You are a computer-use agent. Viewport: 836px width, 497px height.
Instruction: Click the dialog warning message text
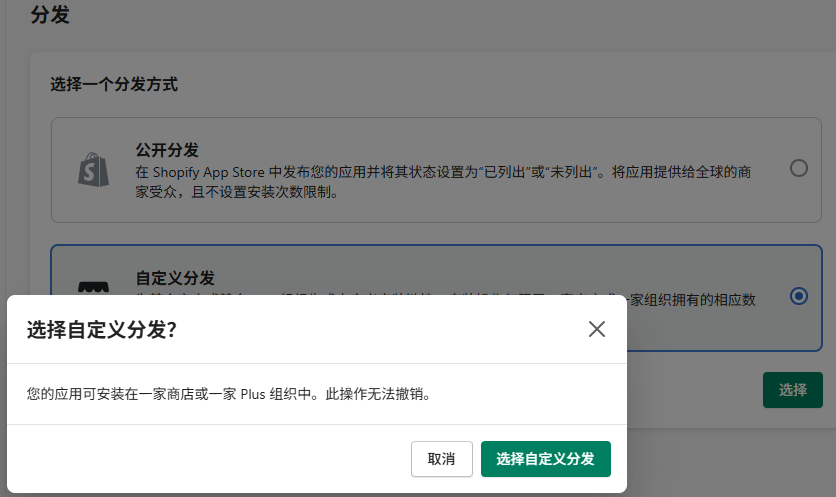click(228, 394)
